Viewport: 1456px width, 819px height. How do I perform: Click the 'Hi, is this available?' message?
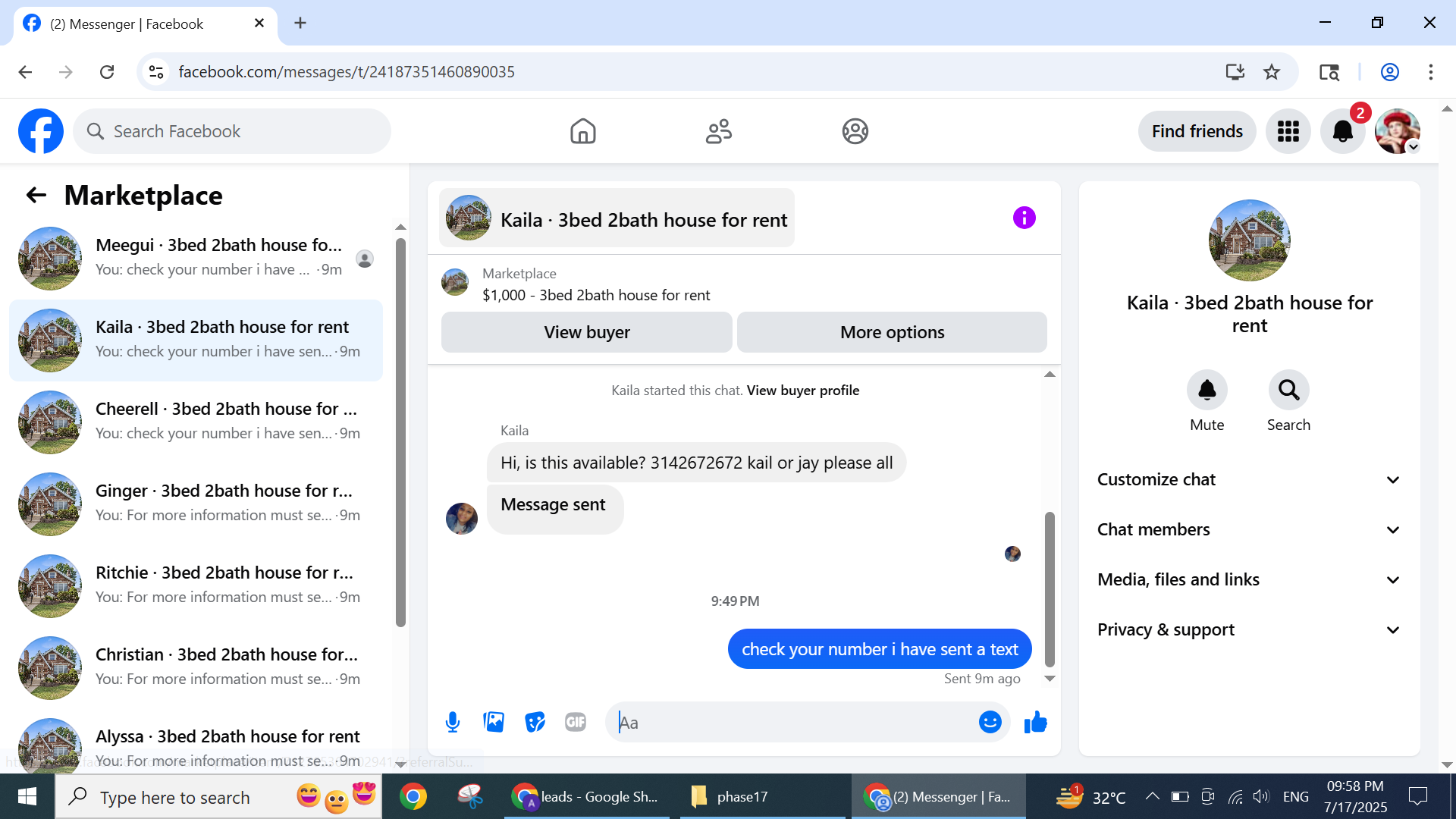[x=696, y=463]
